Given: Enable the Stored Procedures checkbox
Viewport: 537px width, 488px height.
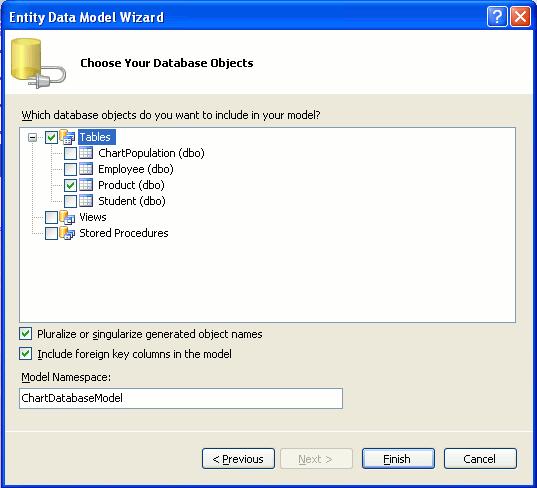Looking at the screenshot, I should pyautogui.click(x=51, y=234).
